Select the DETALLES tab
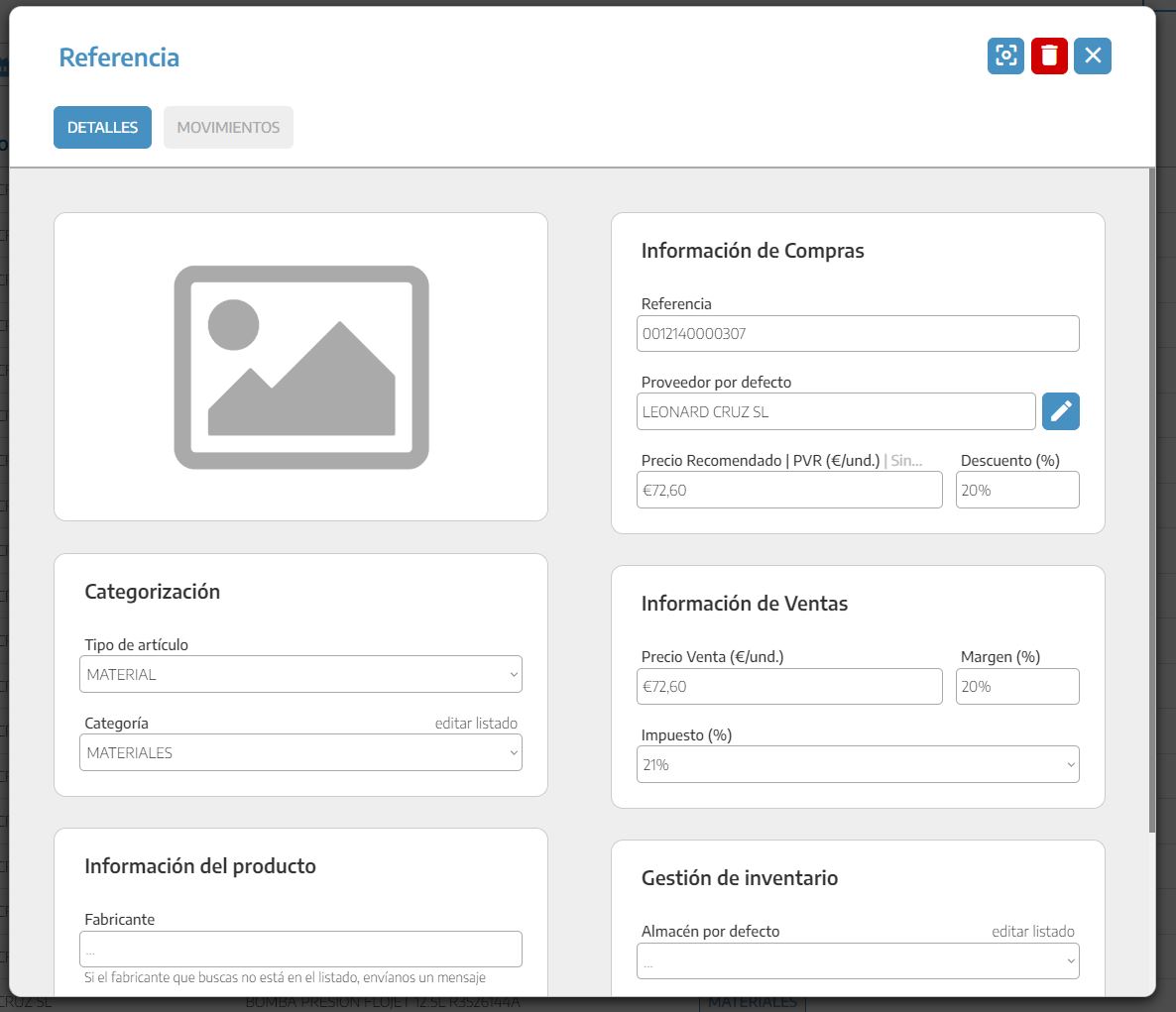The width and height of the screenshot is (1176, 1012). [x=102, y=128]
